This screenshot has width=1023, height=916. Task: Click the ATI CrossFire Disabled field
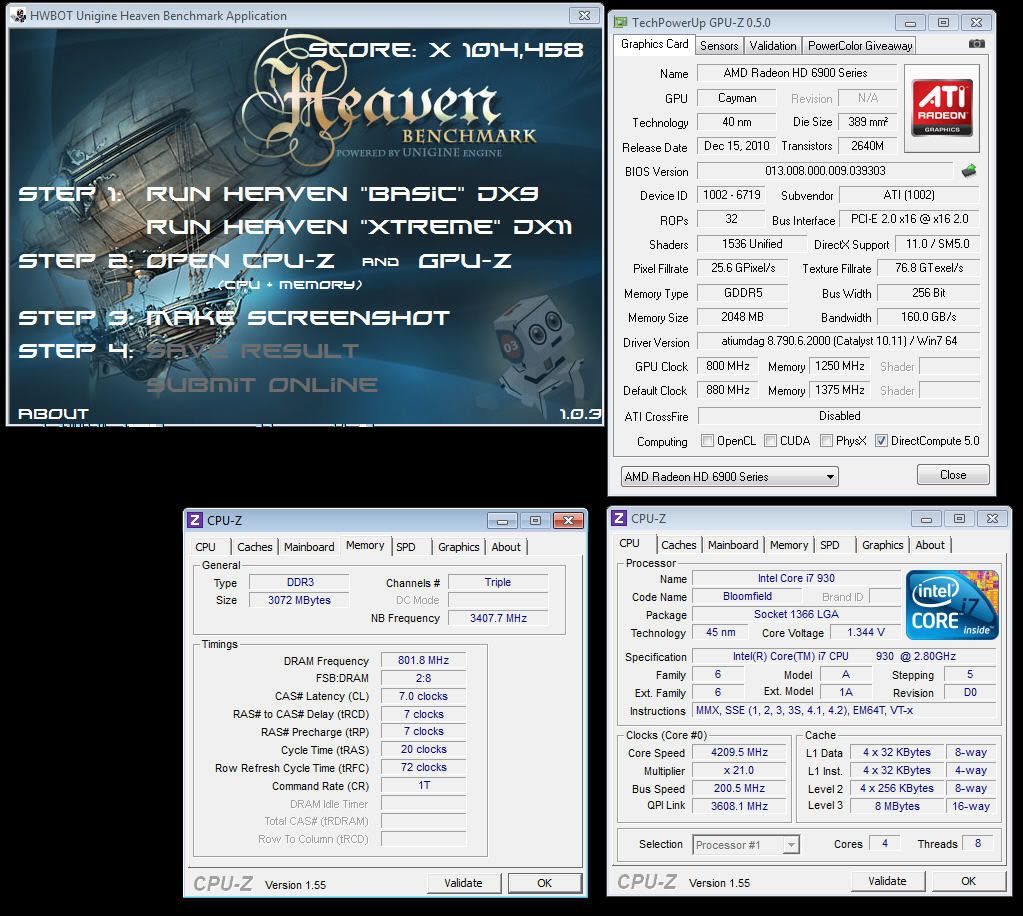pyautogui.click(x=839, y=416)
